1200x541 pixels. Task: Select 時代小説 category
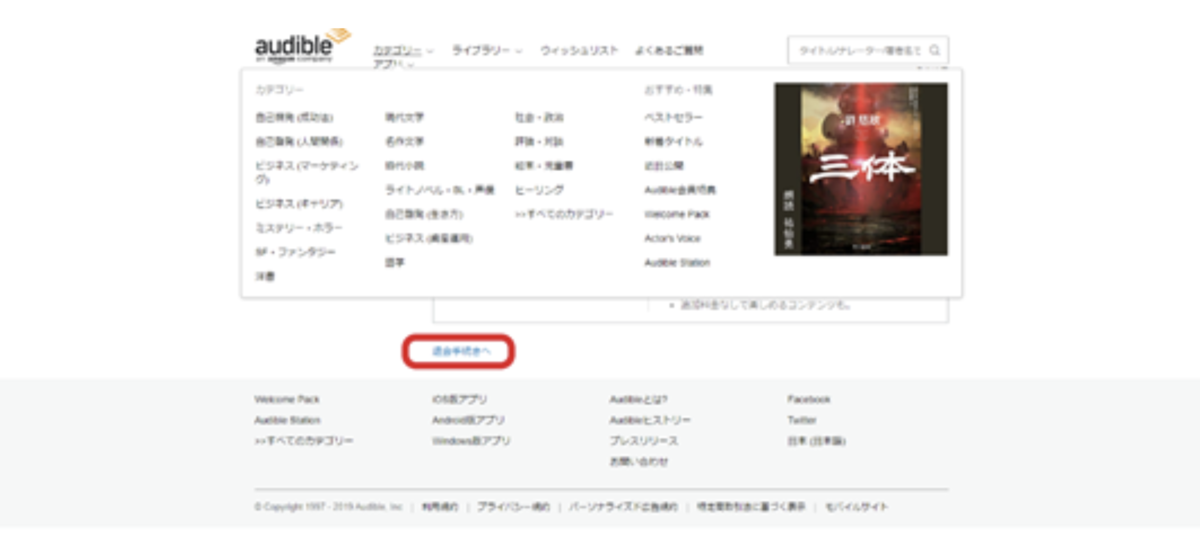pos(404,165)
